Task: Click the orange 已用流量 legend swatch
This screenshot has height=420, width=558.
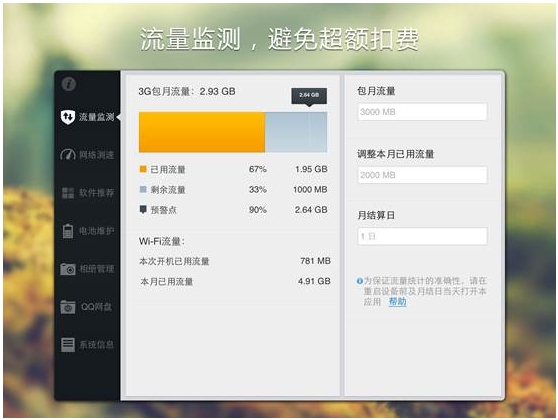Action: [x=143, y=169]
